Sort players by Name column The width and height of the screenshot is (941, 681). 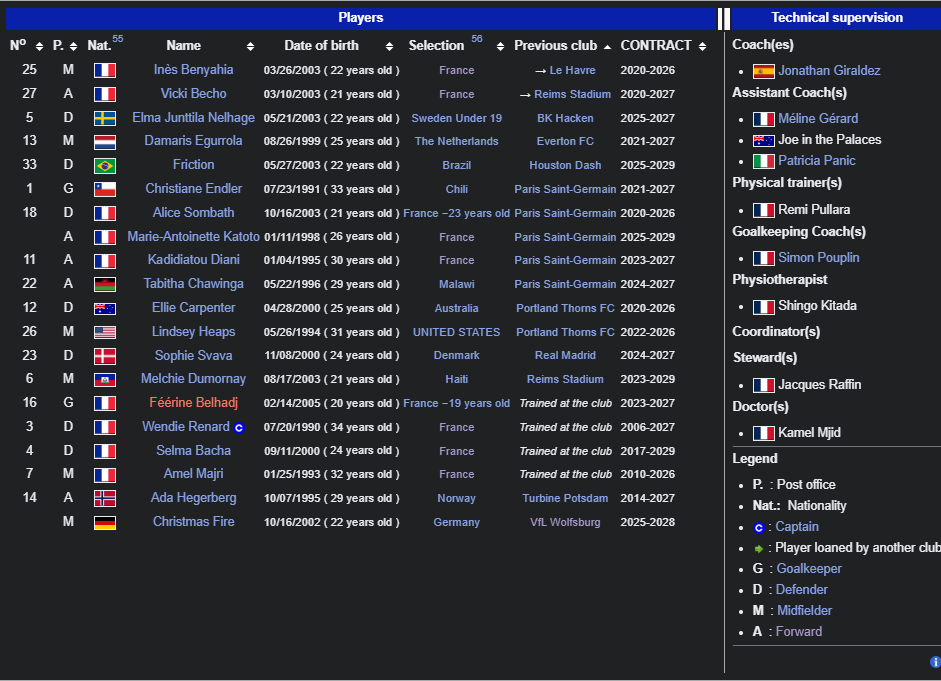point(250,46)
